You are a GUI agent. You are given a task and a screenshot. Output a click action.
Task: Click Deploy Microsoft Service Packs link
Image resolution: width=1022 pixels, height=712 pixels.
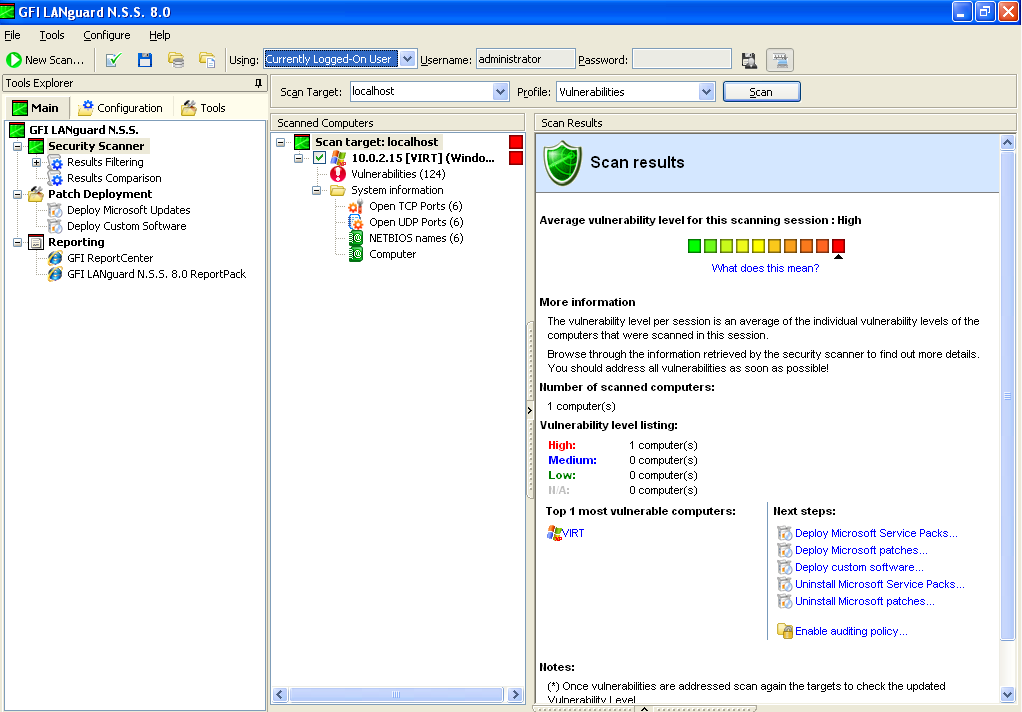point(876,533)
